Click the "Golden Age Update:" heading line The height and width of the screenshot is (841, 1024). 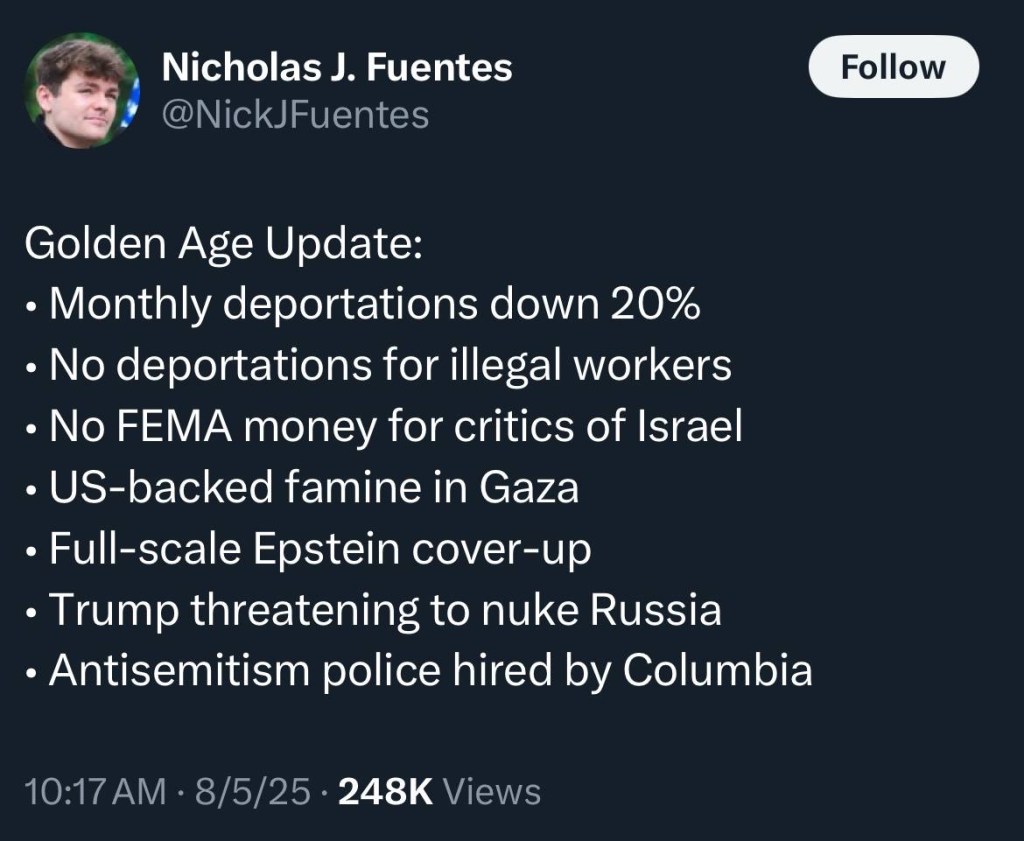(x=223, y=245)
